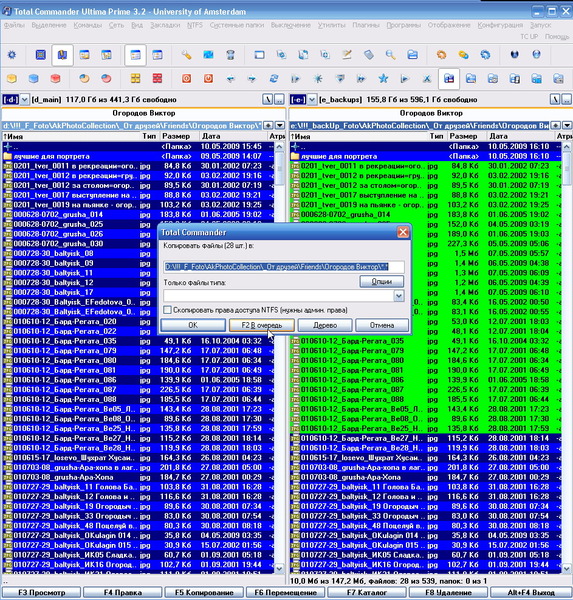Click the blue gear settings toolbar icon
The image size is (573, 600).
point(12,55)
